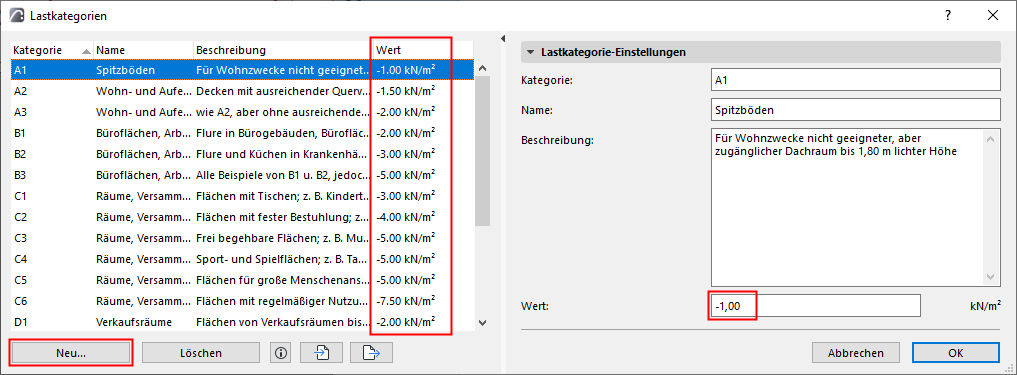This screenshot has width=1017, height=375.
Task: Click the Beschreibung scroll up arrow
Action: click(990, 138)
